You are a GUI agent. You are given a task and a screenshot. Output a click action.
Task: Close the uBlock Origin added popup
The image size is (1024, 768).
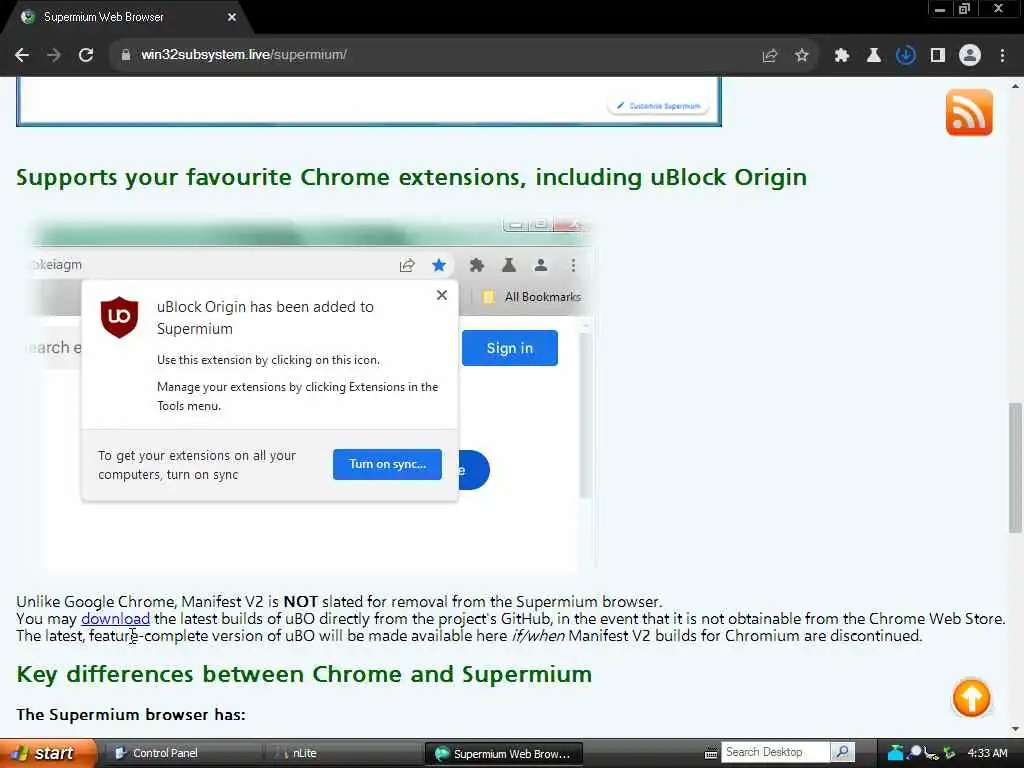[x=441, y=295]
